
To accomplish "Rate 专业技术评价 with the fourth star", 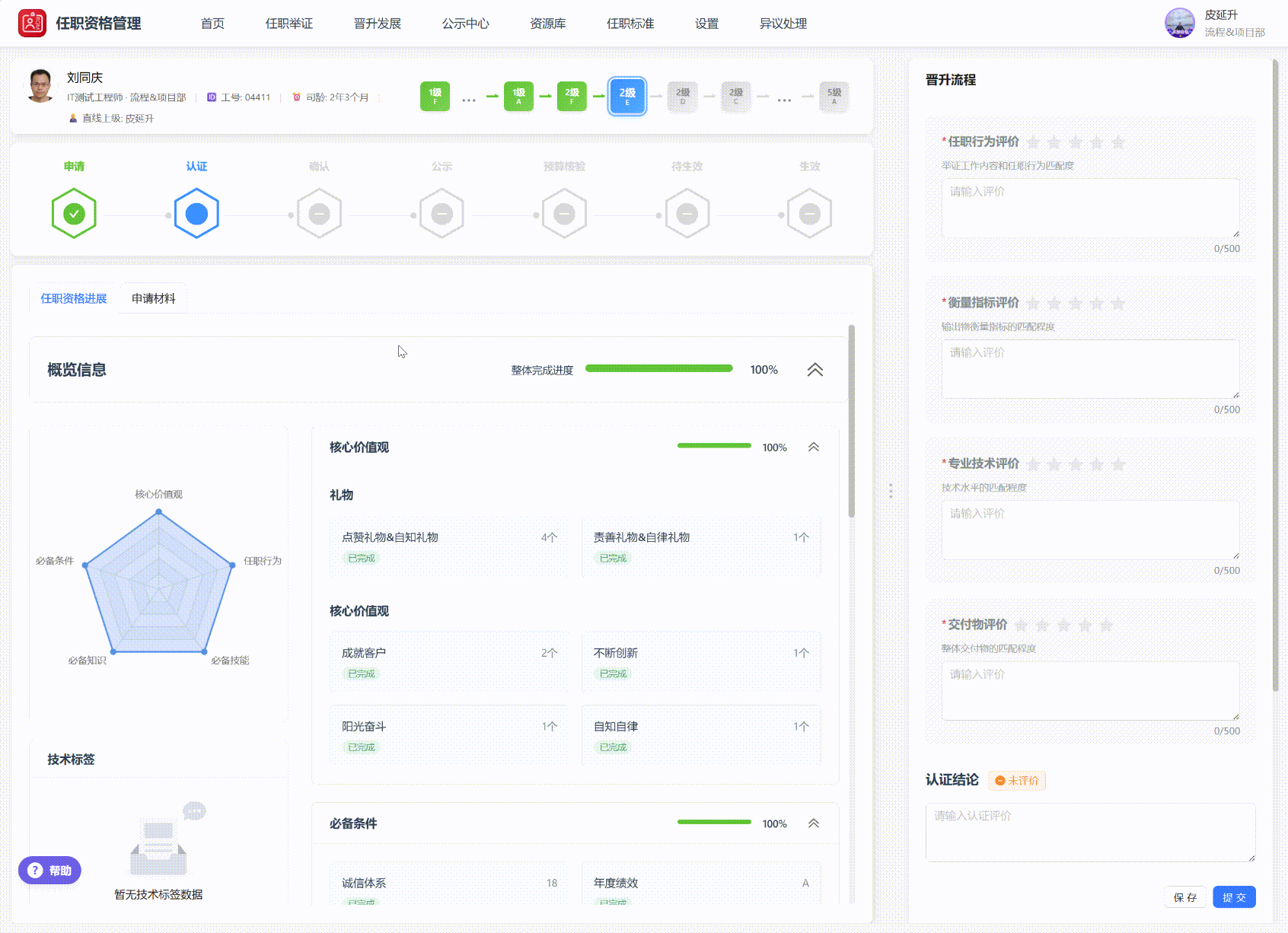I will tap(1096, 464).
